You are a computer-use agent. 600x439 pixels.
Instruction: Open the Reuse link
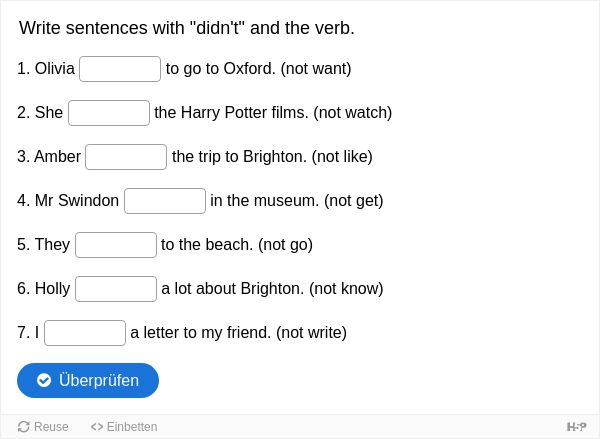point(43,427)
